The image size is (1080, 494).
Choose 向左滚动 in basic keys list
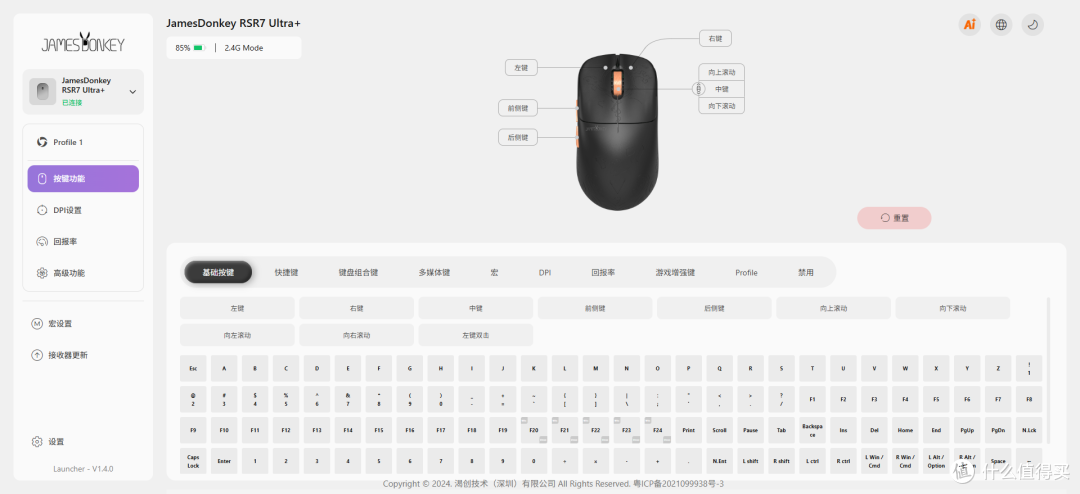coord(237,335)
